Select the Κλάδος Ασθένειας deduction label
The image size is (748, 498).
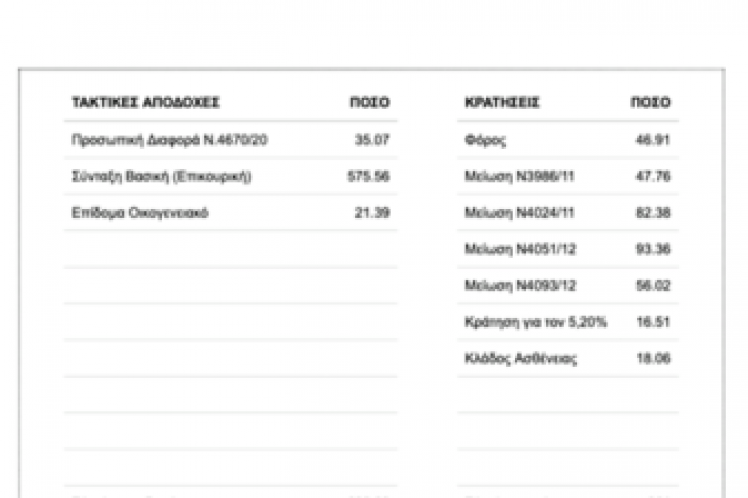[521, 358]
